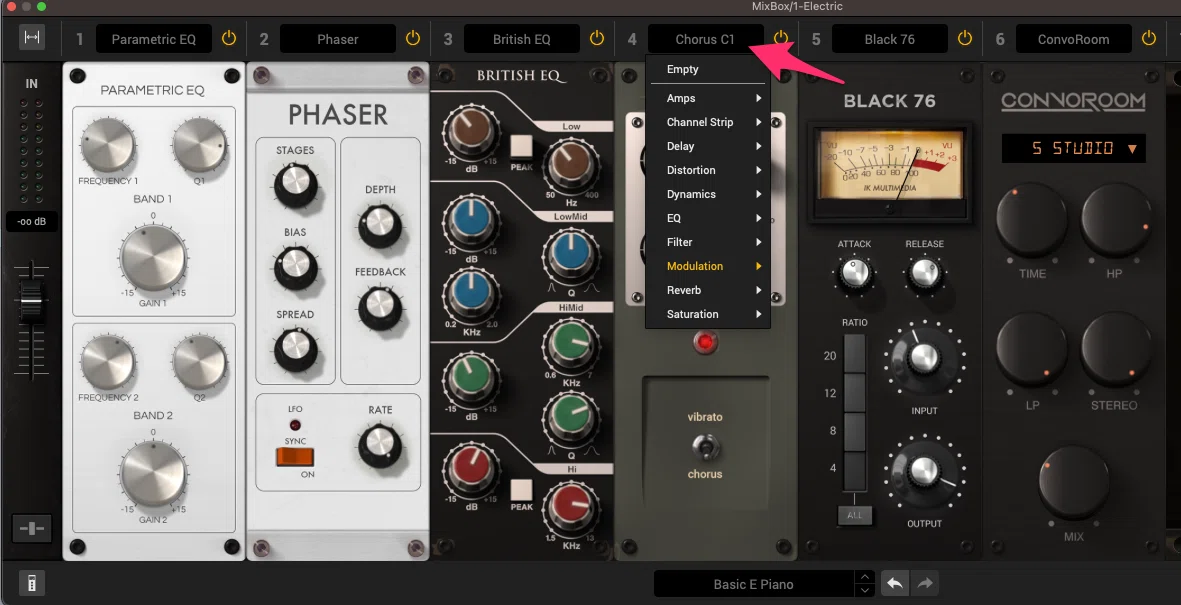This screenshot has width=1181, height=605.
Task: Click the Black 76 ATTACK knob
Action: tap(854, 273)
